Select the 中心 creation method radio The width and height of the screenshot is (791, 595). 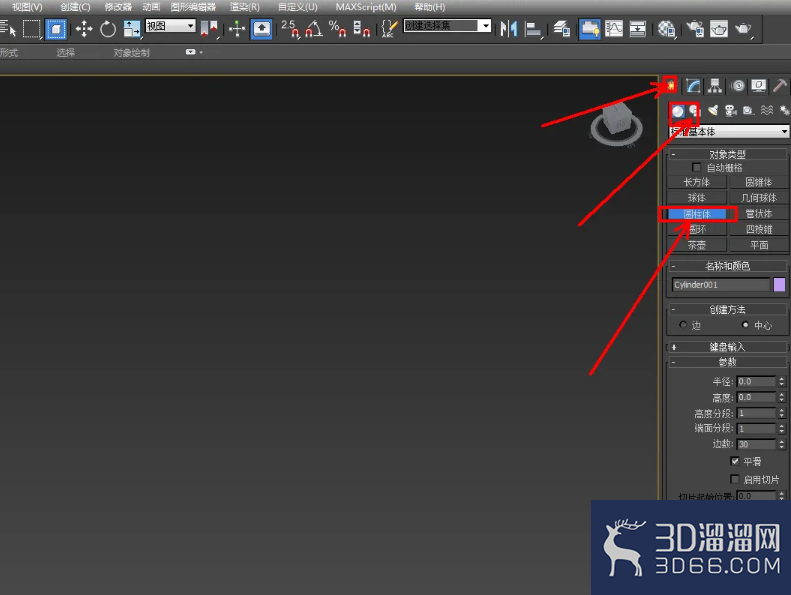pos(745,324)
